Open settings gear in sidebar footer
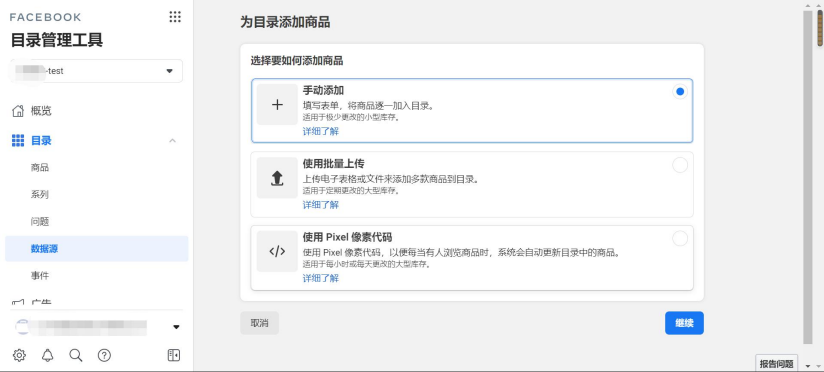 pos(19,355)
